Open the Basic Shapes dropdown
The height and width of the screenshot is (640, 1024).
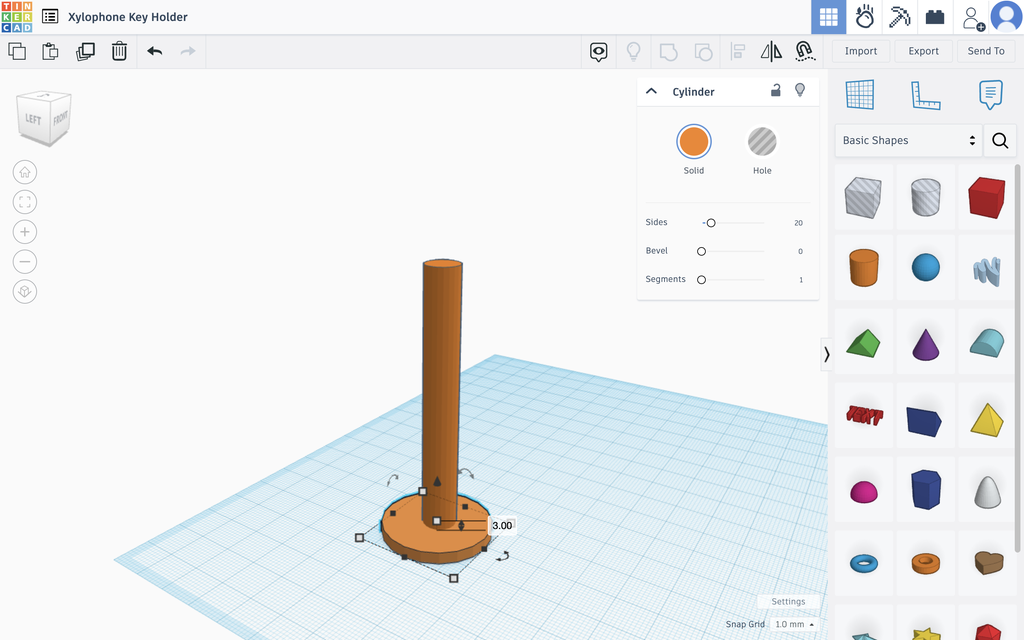pyautogui.click(x=908, y=140)
